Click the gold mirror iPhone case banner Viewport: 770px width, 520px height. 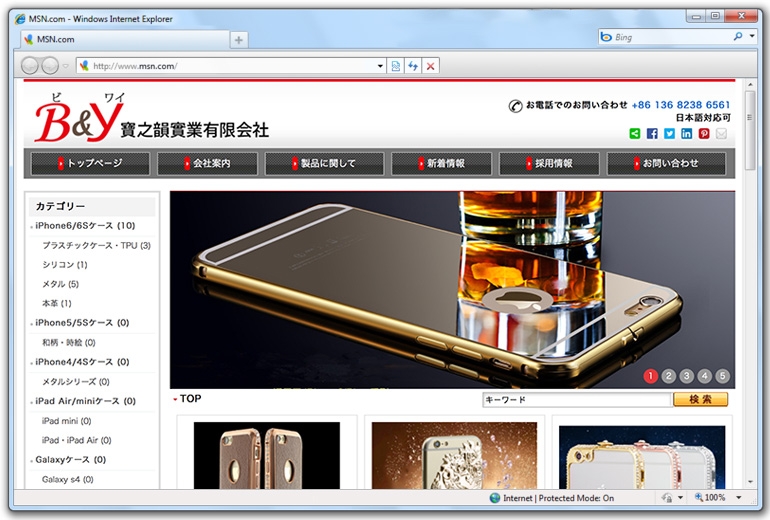tap(452, 290)
